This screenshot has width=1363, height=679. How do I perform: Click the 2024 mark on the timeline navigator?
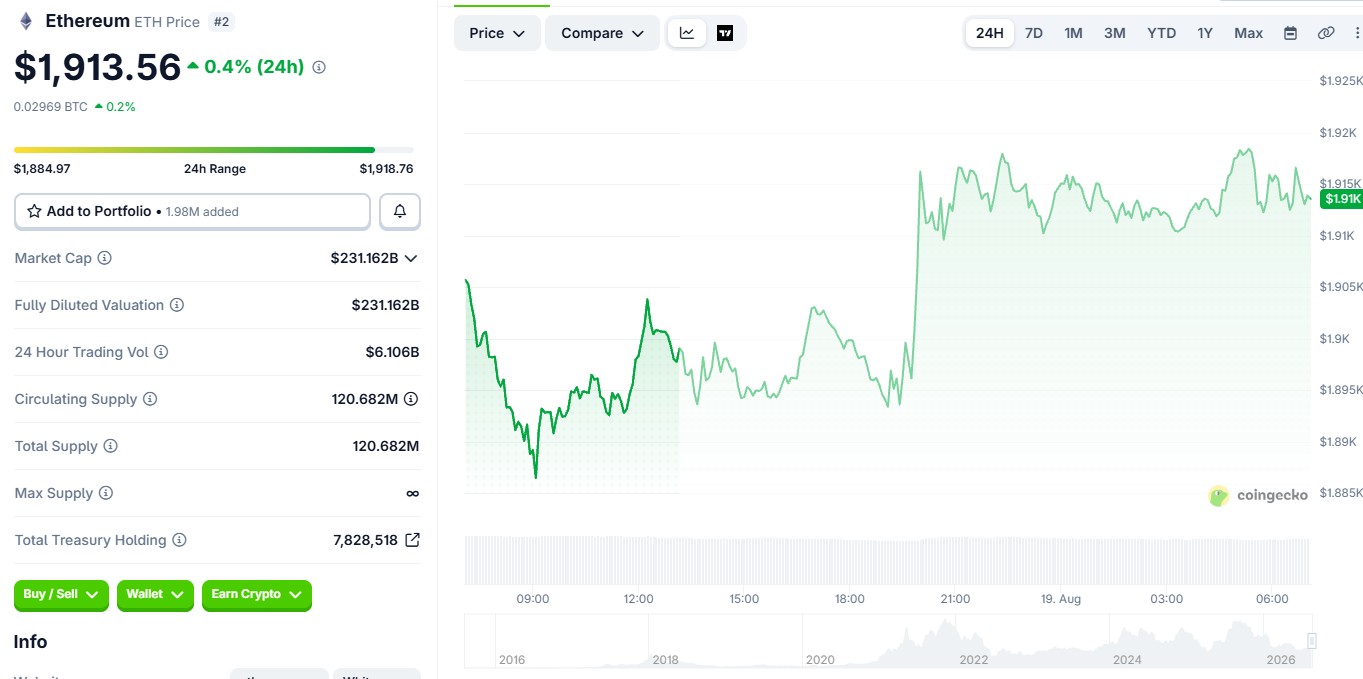coord(1127,659)
